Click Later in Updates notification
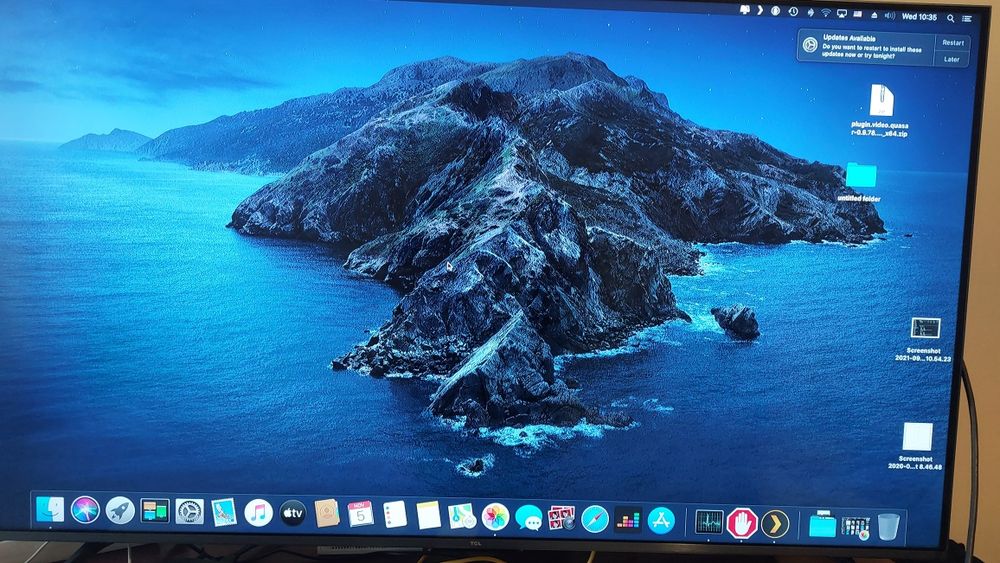Image resolution: width=1000 pixels, height=563 pixels. tap(952, 59)
